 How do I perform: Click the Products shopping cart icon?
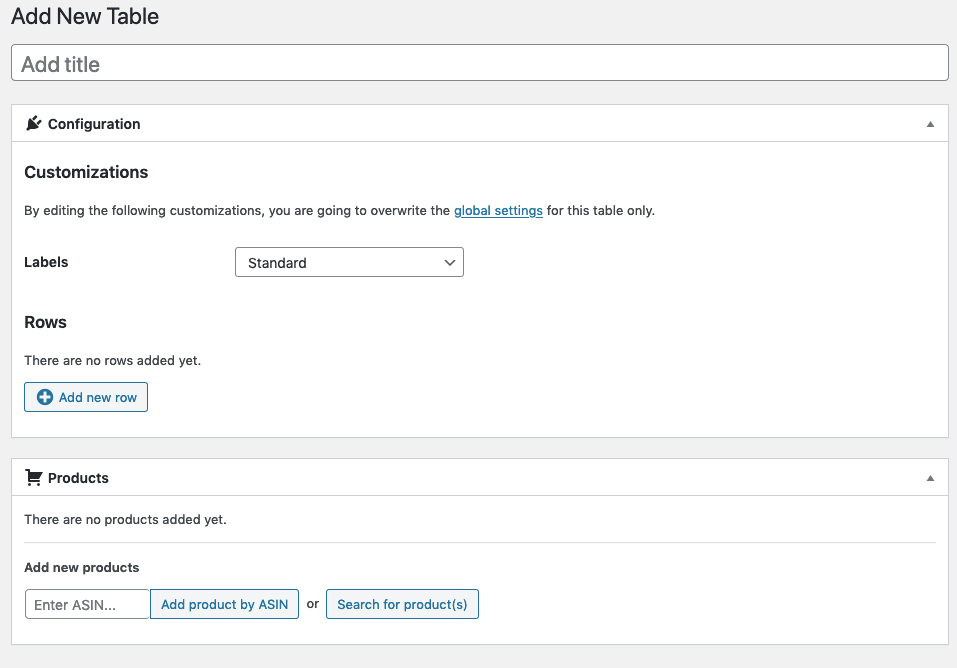34,477
